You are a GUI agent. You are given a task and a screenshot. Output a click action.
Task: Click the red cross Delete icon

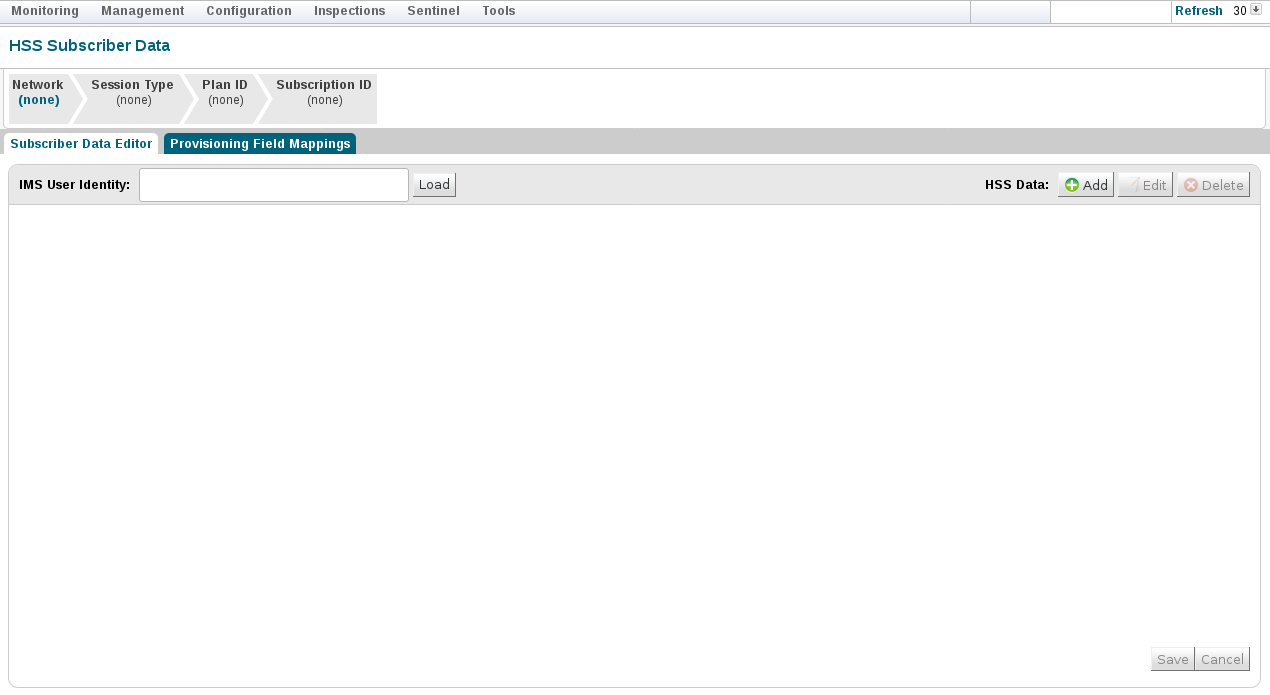[x=1190, y=184]
